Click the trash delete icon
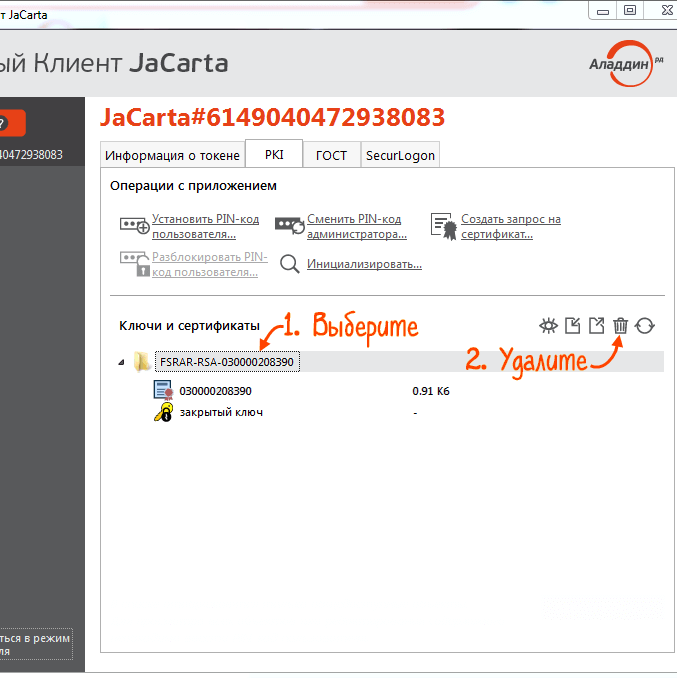 pyautogui.click(x=620, y=325)
